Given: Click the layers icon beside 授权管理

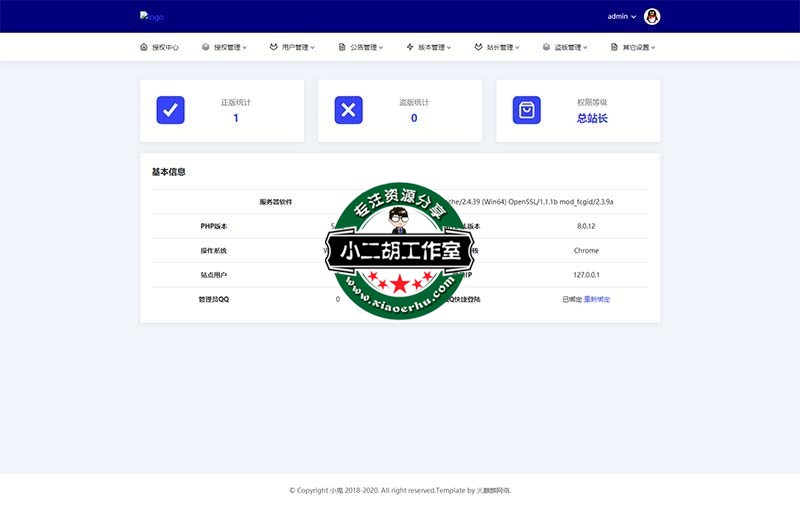Looking at the screenshot, I should (x=205, y=47).
